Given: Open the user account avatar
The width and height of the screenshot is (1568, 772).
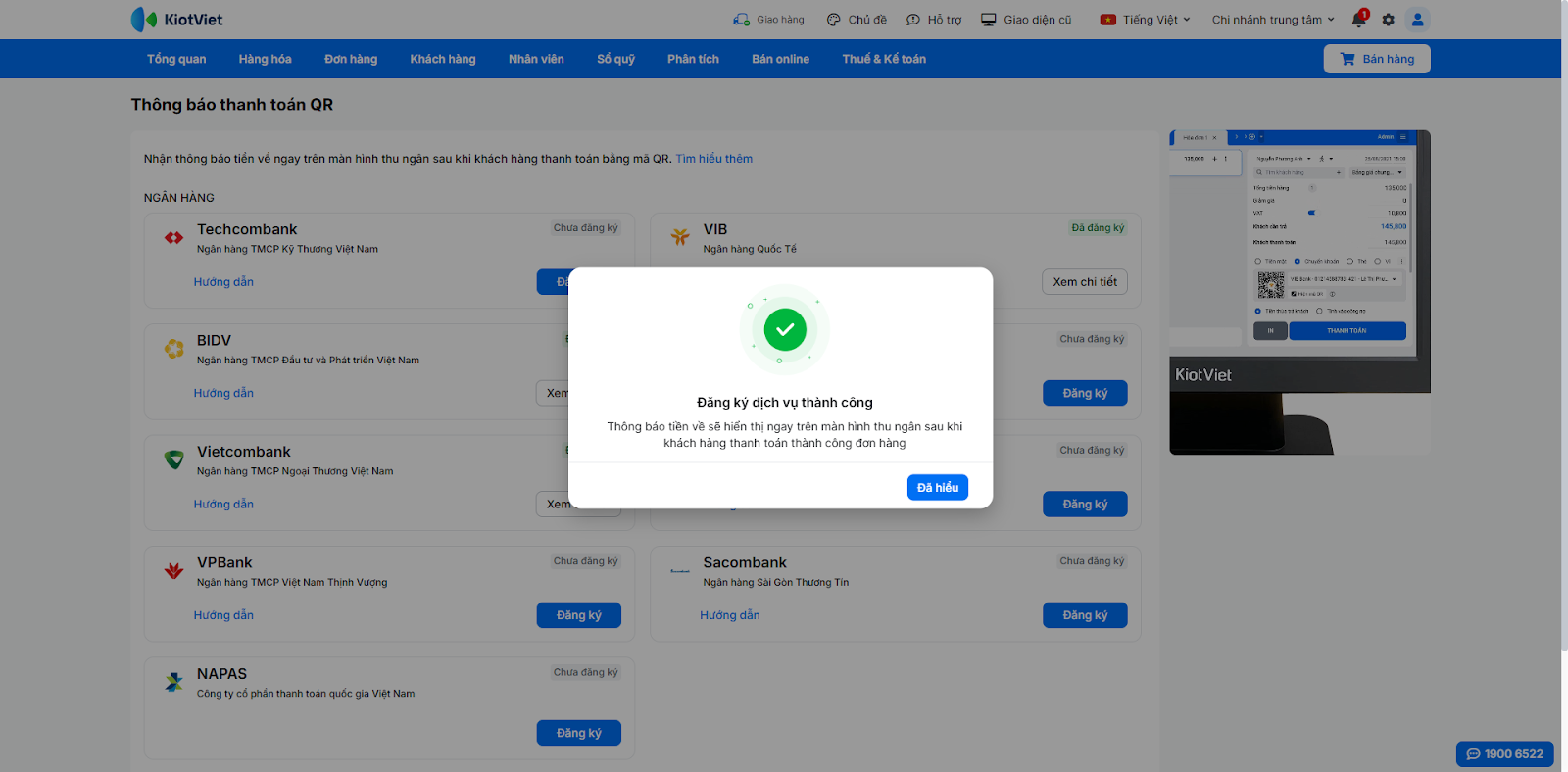Looking at the screenshot, I should coord(1417,20).
